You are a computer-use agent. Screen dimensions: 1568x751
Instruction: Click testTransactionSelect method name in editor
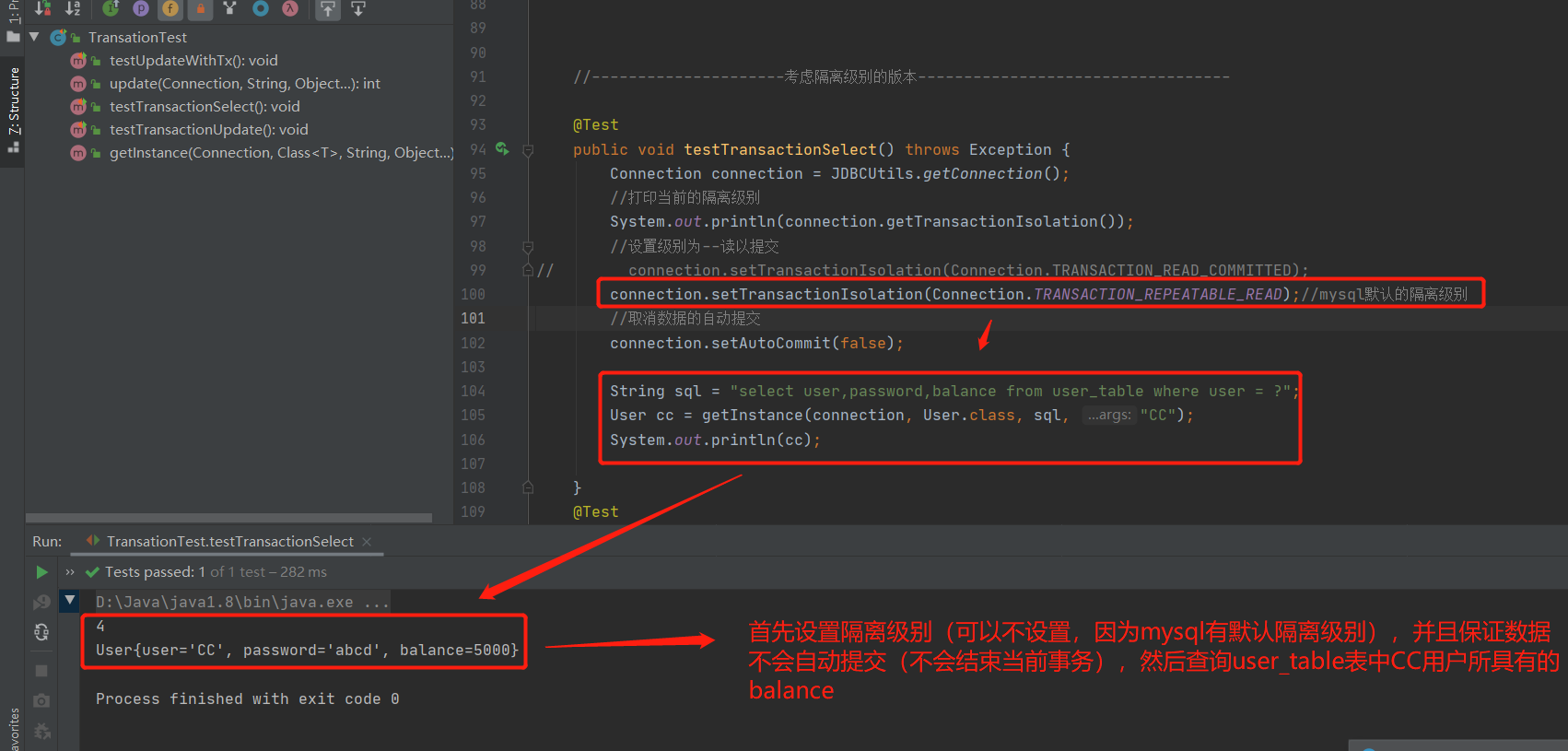pos(779,149)
